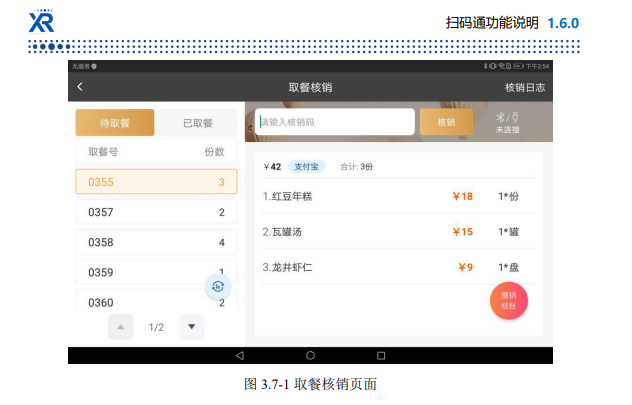Click the figure caption 图 3.7-1 取餐核销页面

[310, 384]
